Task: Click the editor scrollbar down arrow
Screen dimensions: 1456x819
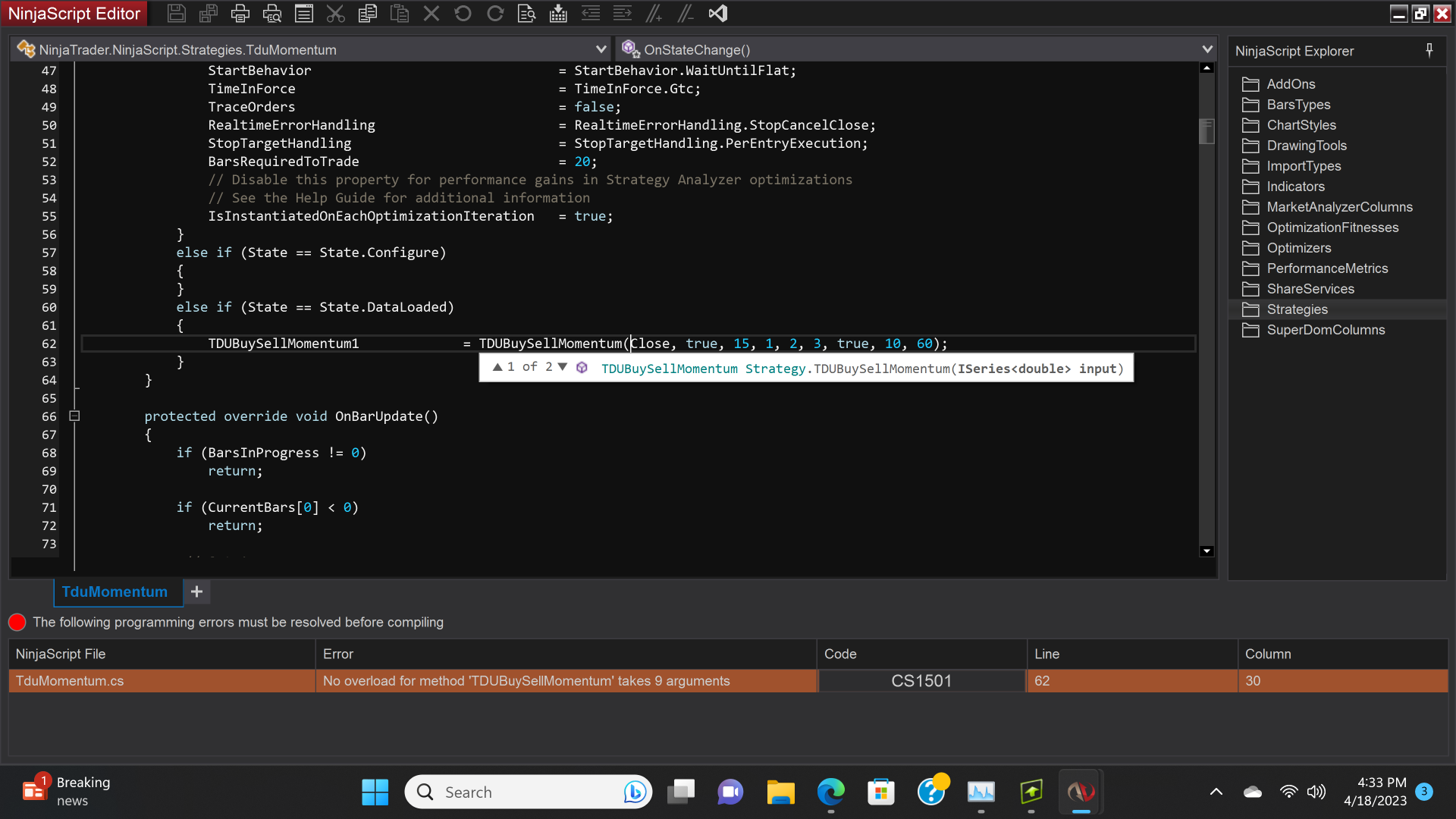Action: tap(1207, 551)
